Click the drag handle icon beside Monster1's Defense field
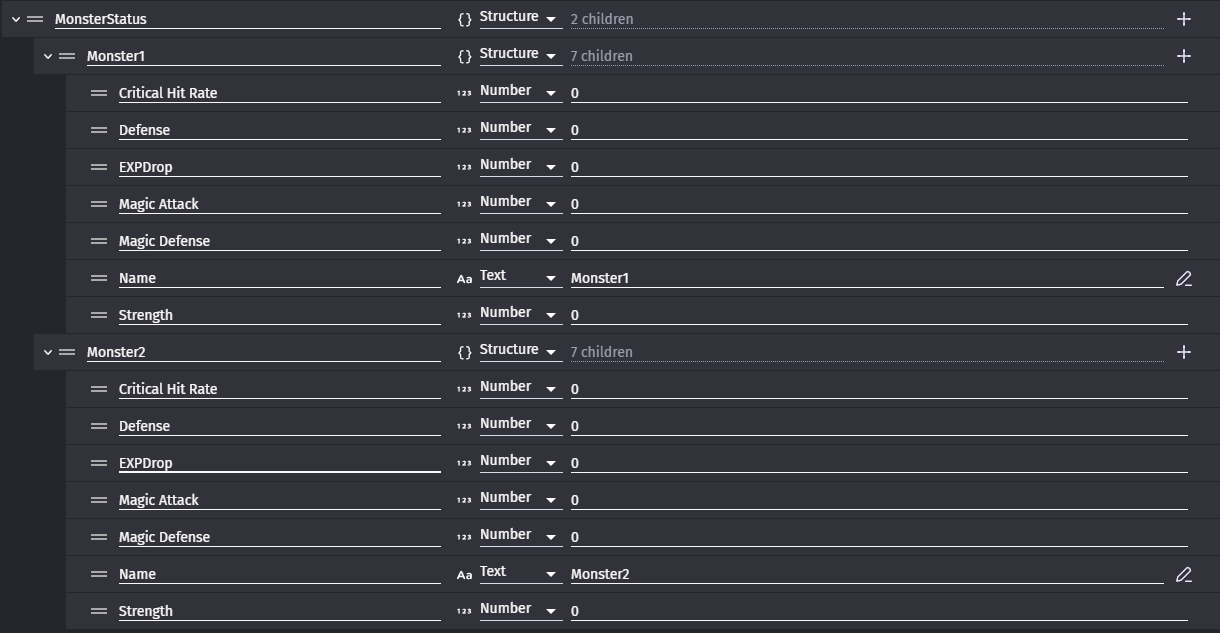The image size is (1220, 633). point(98,129)
